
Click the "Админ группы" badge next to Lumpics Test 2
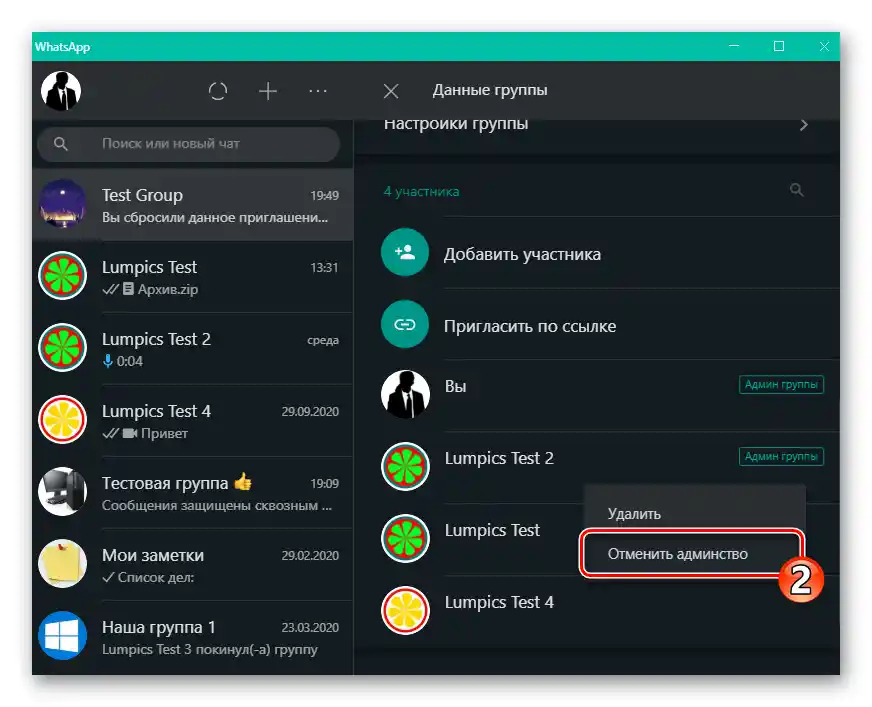coord(781,456)
